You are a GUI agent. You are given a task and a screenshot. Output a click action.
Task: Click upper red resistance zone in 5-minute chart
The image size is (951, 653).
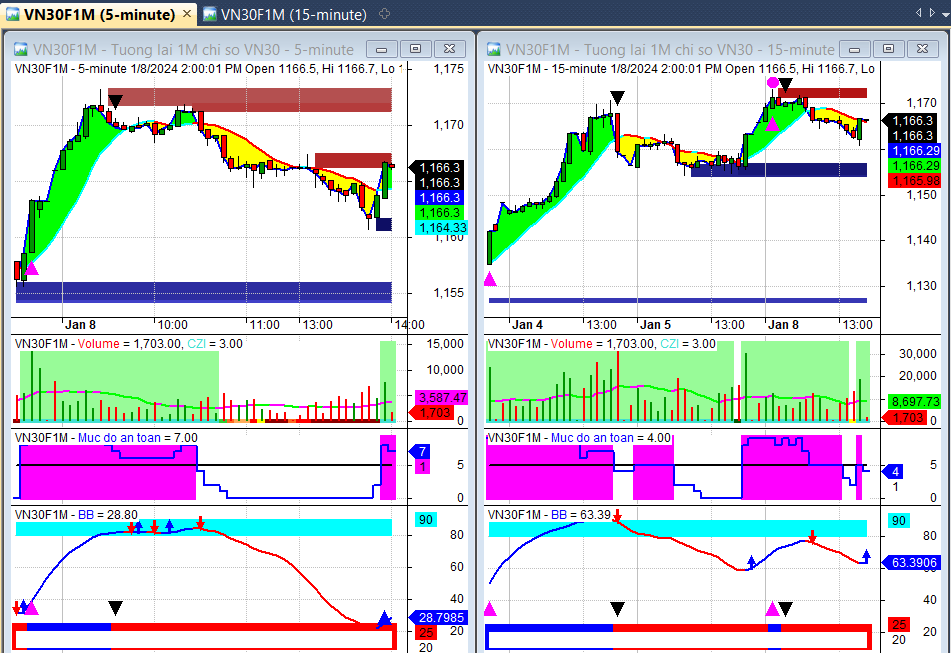[250, 100]
